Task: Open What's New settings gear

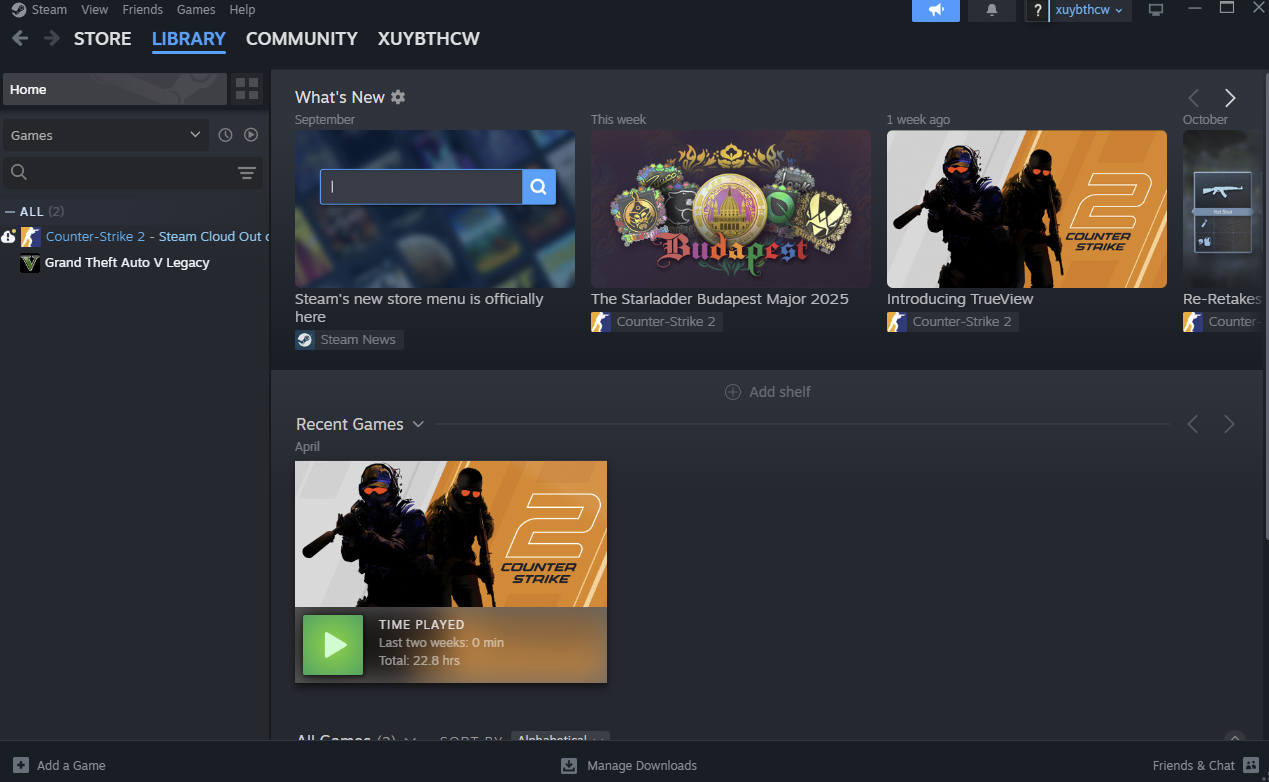Action: point(398,97)
